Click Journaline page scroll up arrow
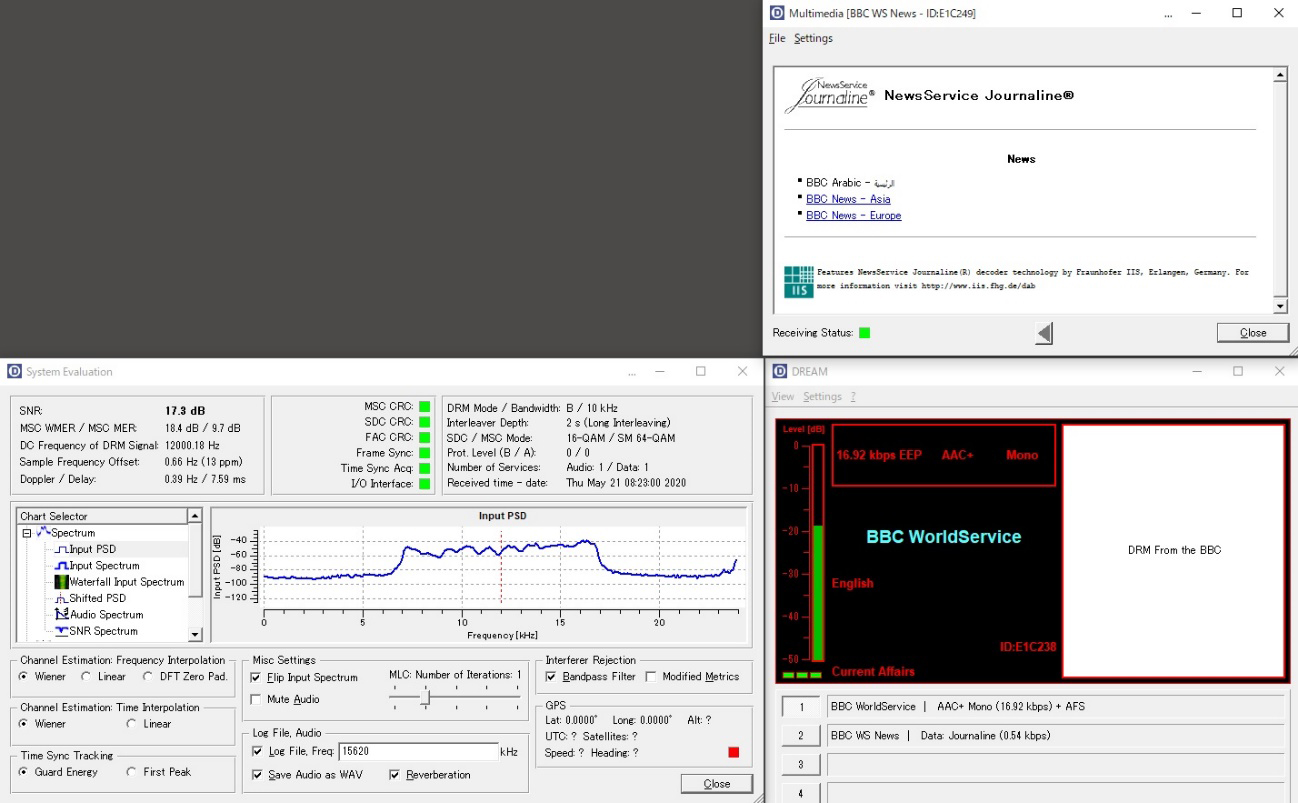Viewport: 1298px width, 803px height. (1280, 75)
